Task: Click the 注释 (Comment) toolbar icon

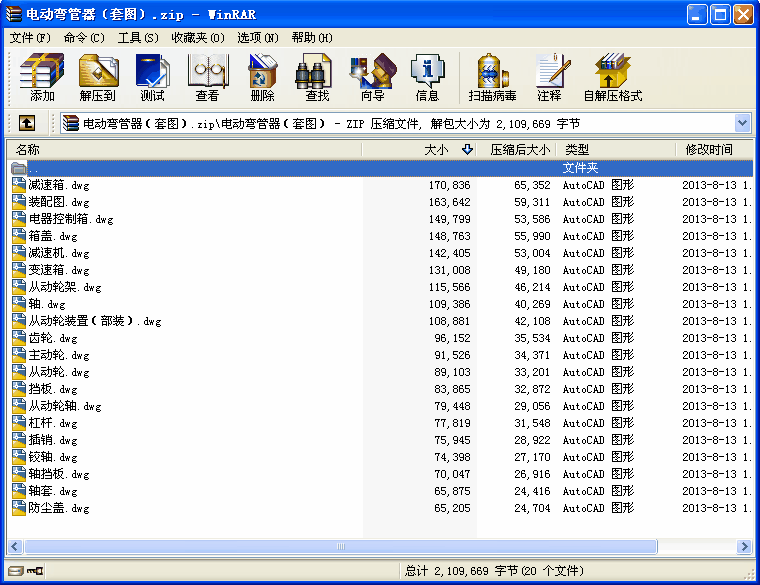Action: 549,78
